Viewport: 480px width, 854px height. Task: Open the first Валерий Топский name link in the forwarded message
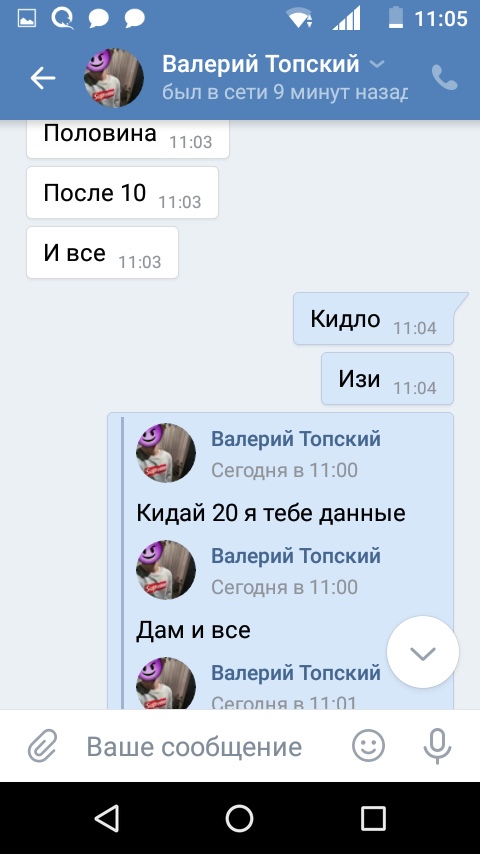click(x=296, y=438)
